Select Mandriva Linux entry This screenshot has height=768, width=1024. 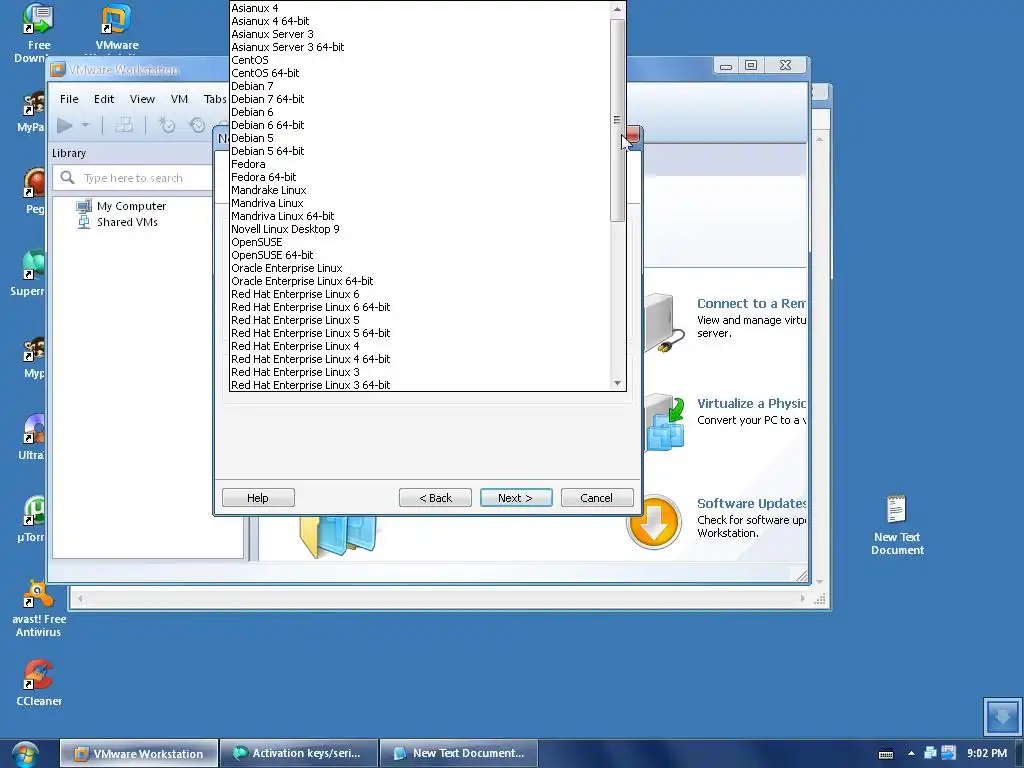[x=420, y=203]
